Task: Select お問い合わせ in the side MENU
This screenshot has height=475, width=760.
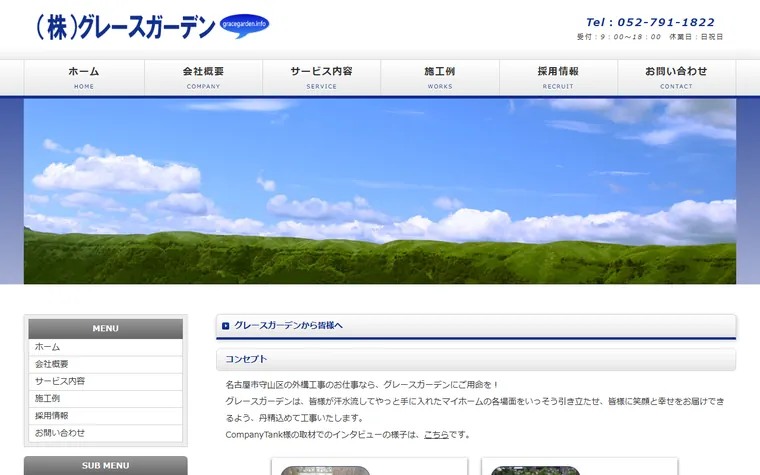Action: (x=106, y=433)
